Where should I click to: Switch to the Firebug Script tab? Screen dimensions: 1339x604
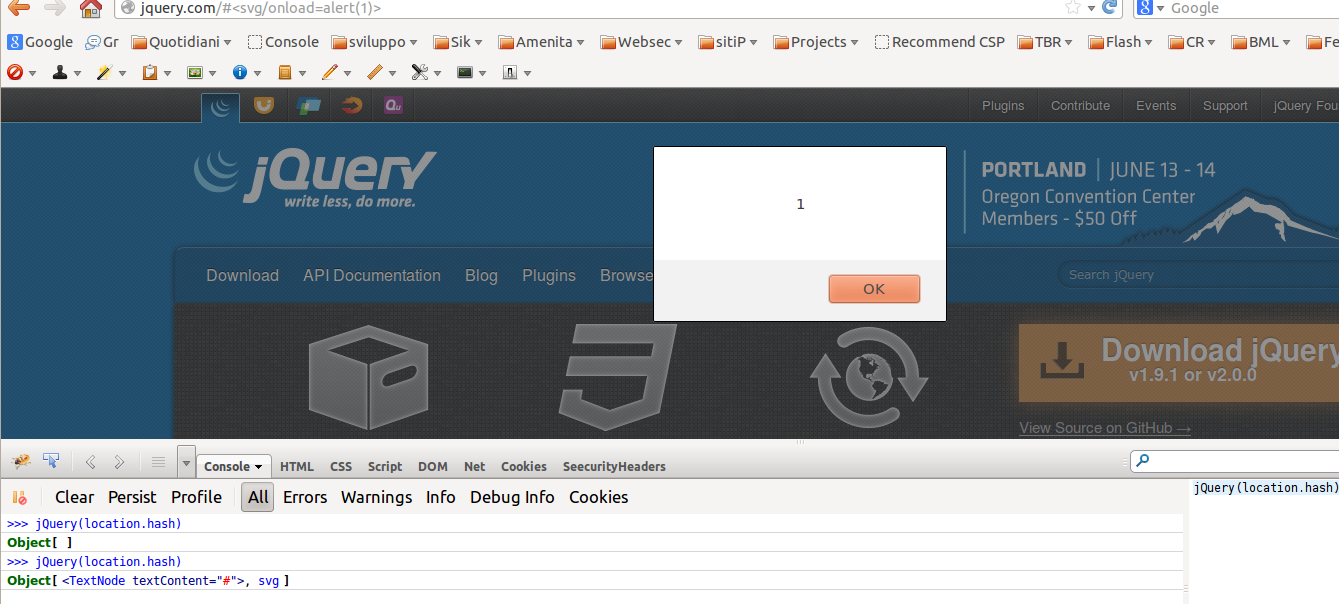[x=385, y=466]
